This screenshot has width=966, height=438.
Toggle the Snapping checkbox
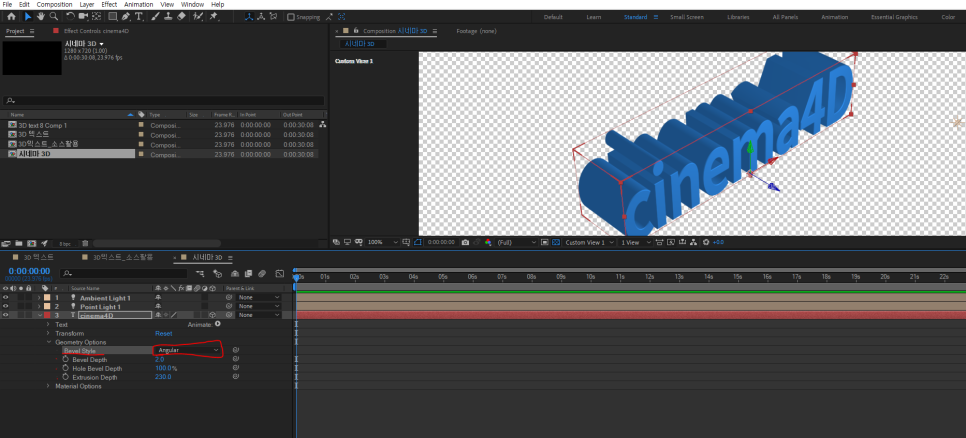click(290, 17)
